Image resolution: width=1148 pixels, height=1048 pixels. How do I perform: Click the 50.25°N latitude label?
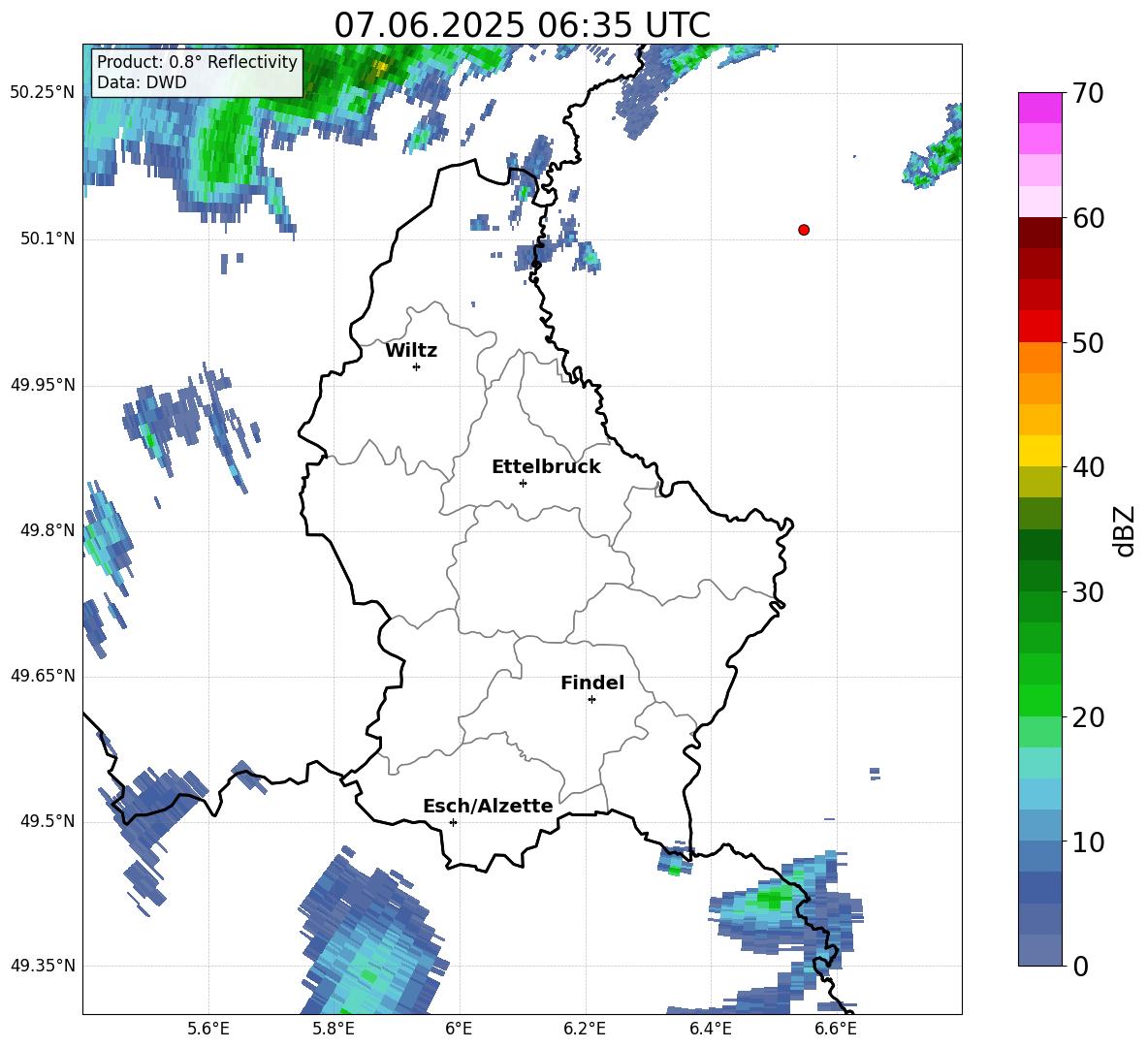43,93
